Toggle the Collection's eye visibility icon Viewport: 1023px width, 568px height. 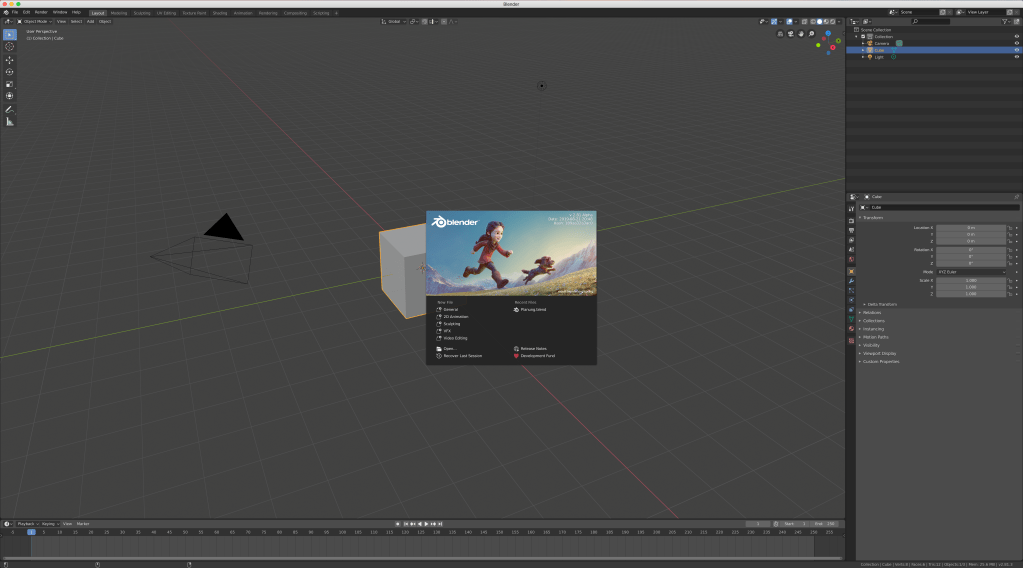1016,36
